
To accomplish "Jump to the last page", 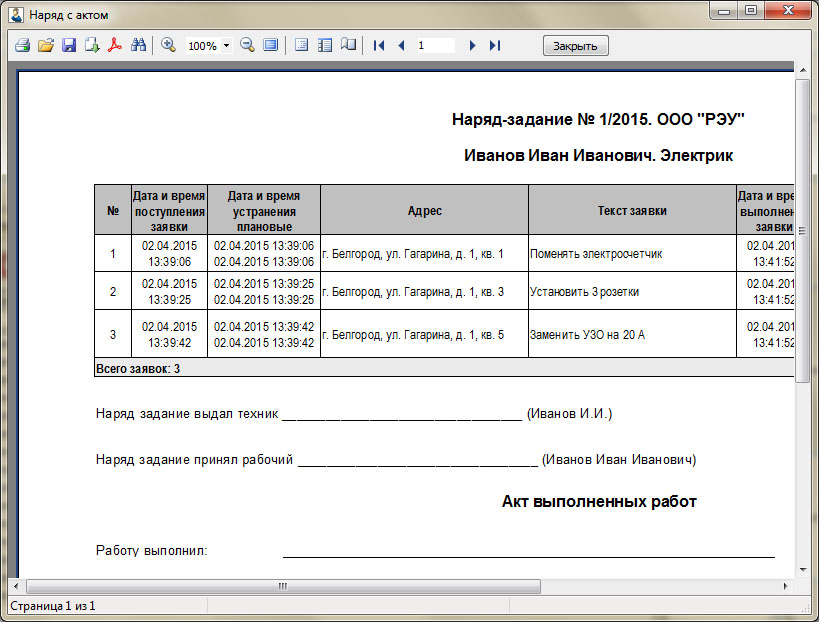I will point(494,46).
